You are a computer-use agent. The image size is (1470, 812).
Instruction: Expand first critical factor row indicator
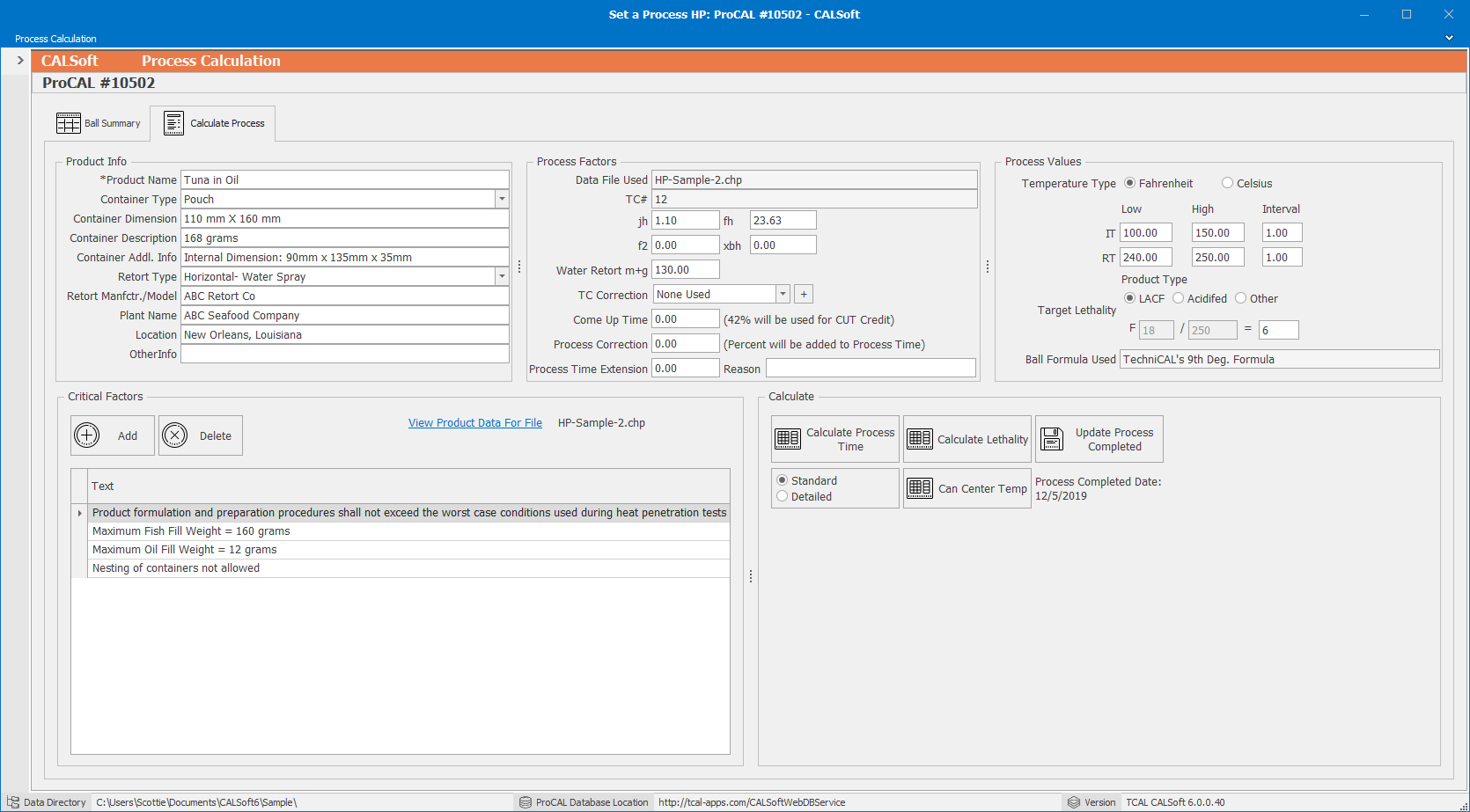pos(80,513)
